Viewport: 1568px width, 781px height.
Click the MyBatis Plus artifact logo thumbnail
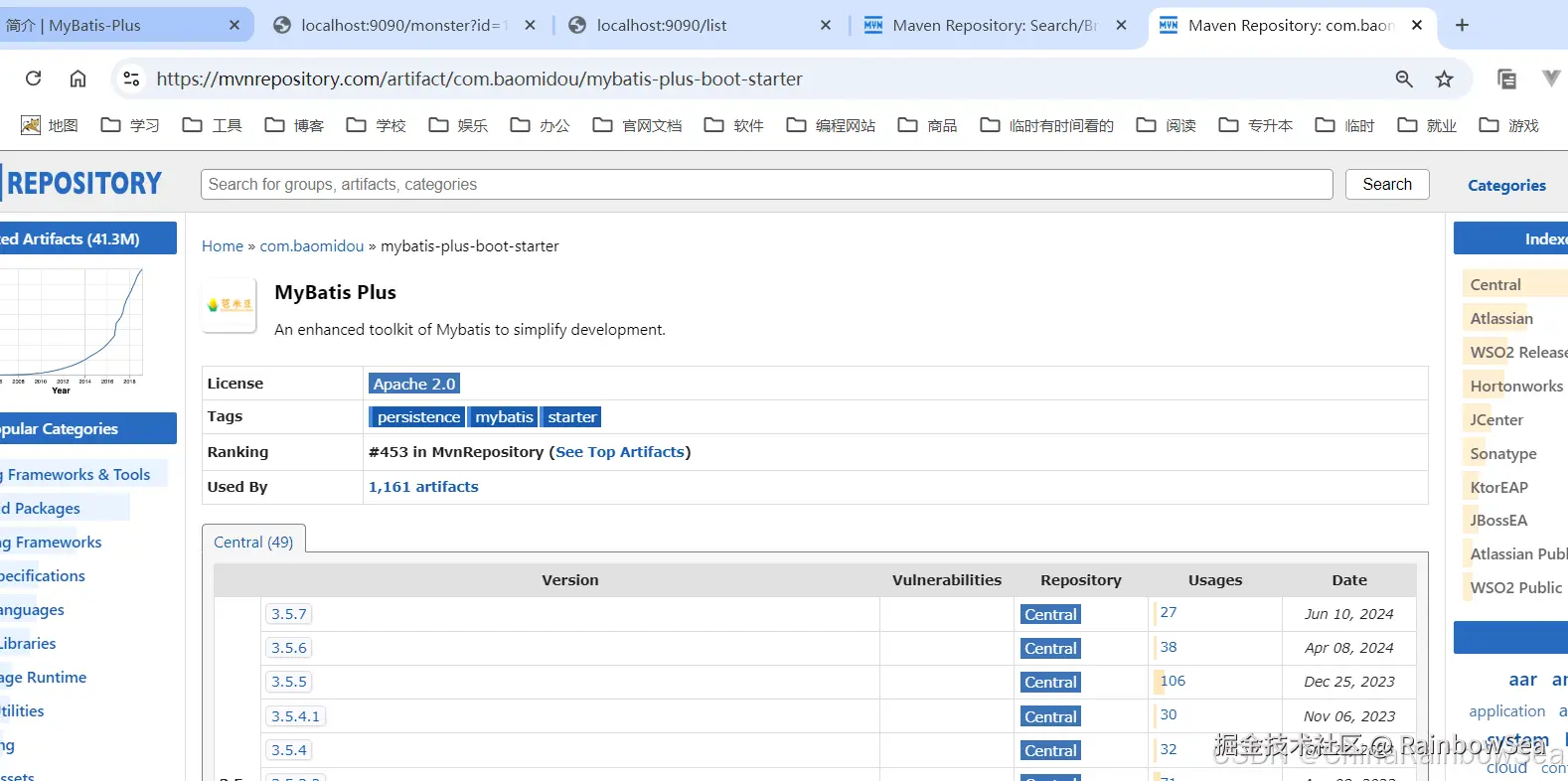tap(230, 305)
